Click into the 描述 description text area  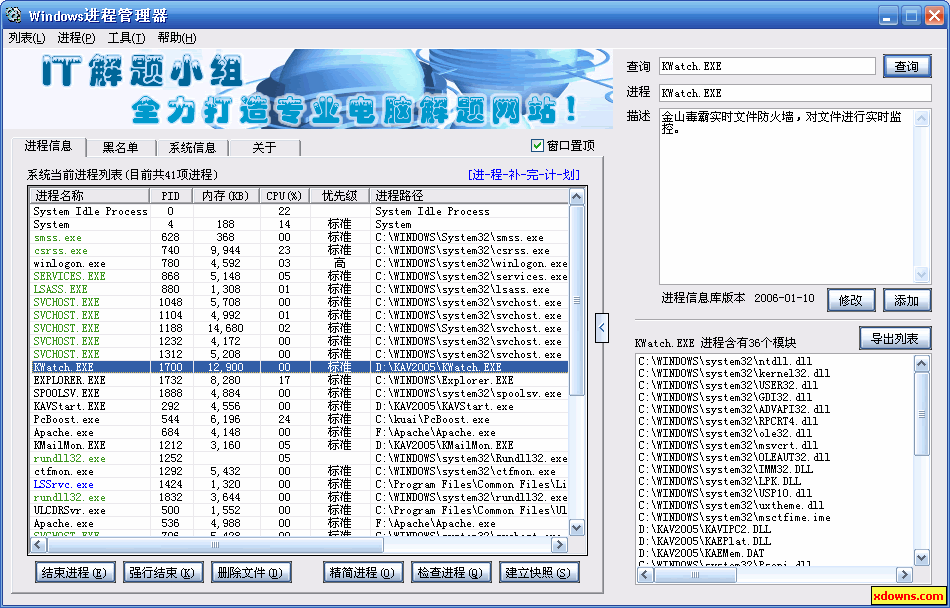coord(786,196)
